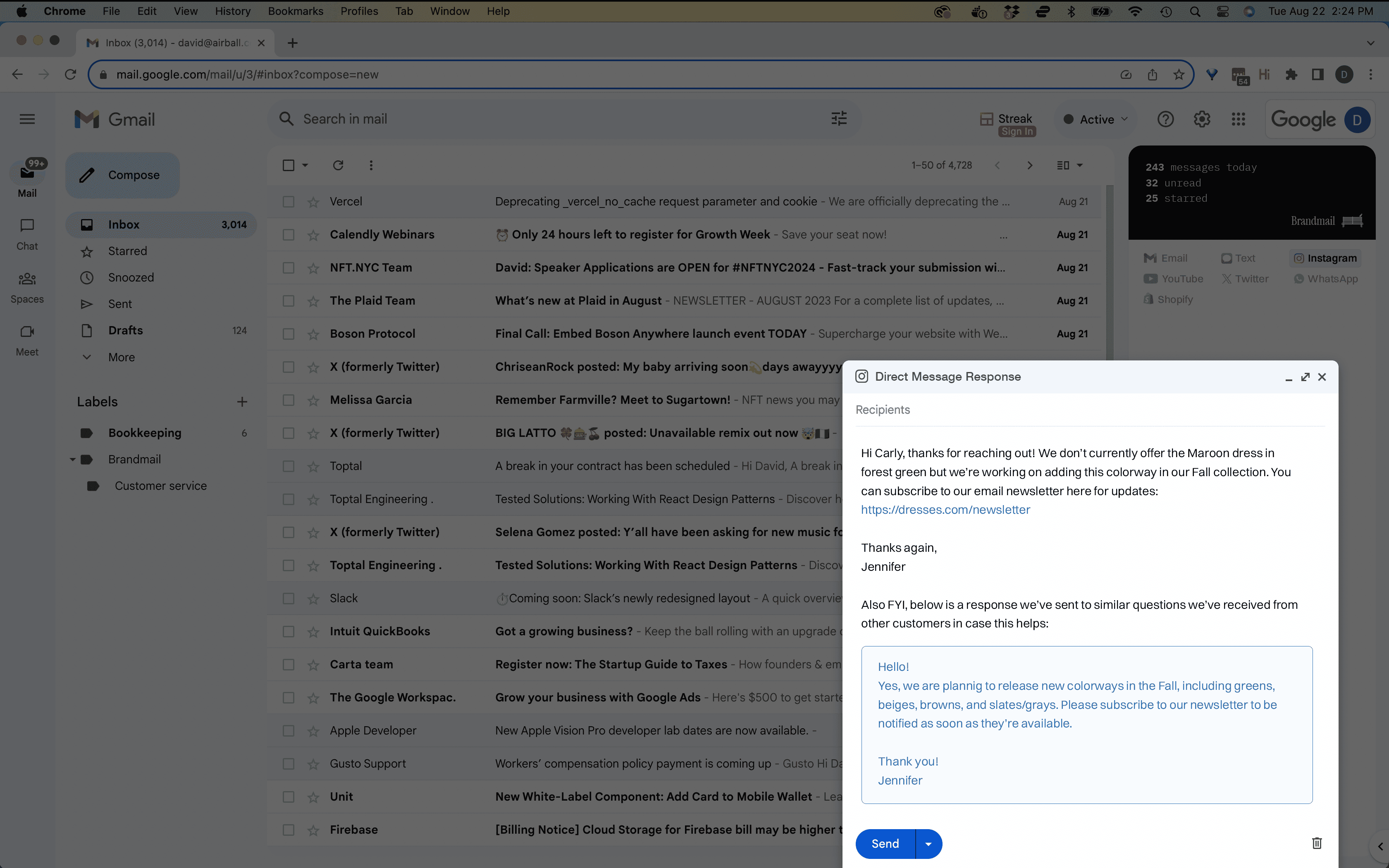
Task: Check the select-all checkbox above the inbox
Action: [288, 165]
